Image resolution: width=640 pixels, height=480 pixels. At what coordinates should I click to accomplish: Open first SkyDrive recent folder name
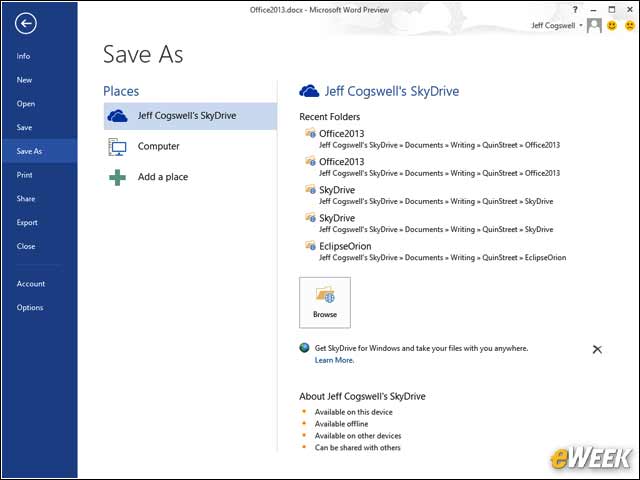click(x=337, y=190)
